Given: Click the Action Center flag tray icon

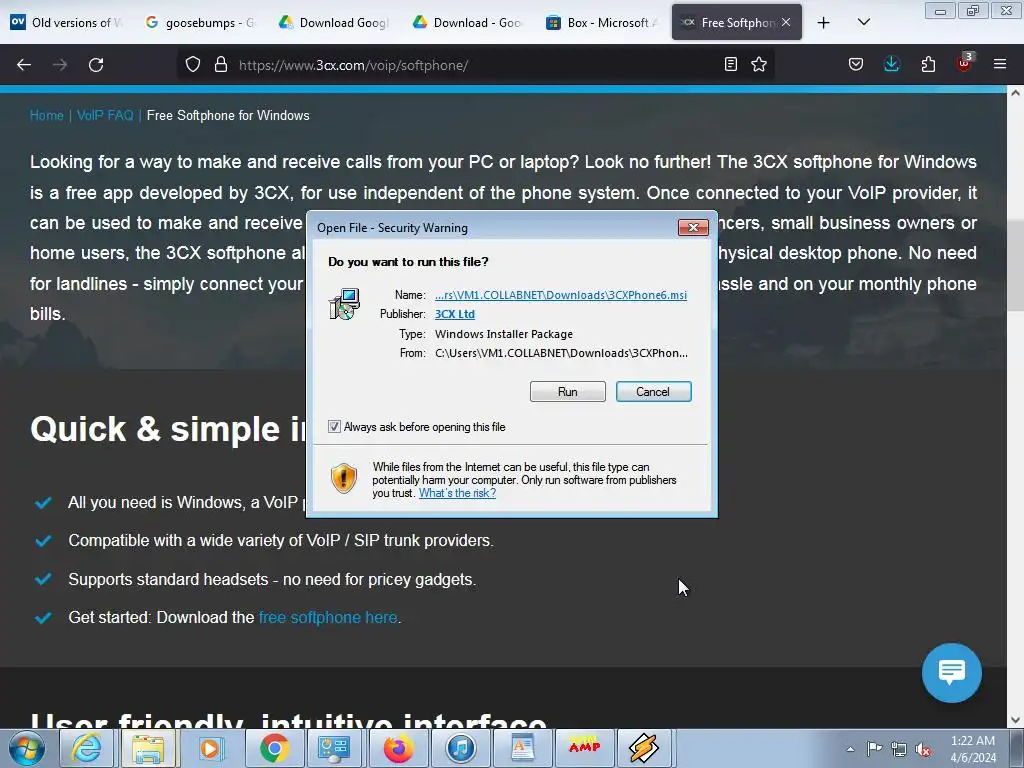Looking at the screenshot, I should coord(874,749).
